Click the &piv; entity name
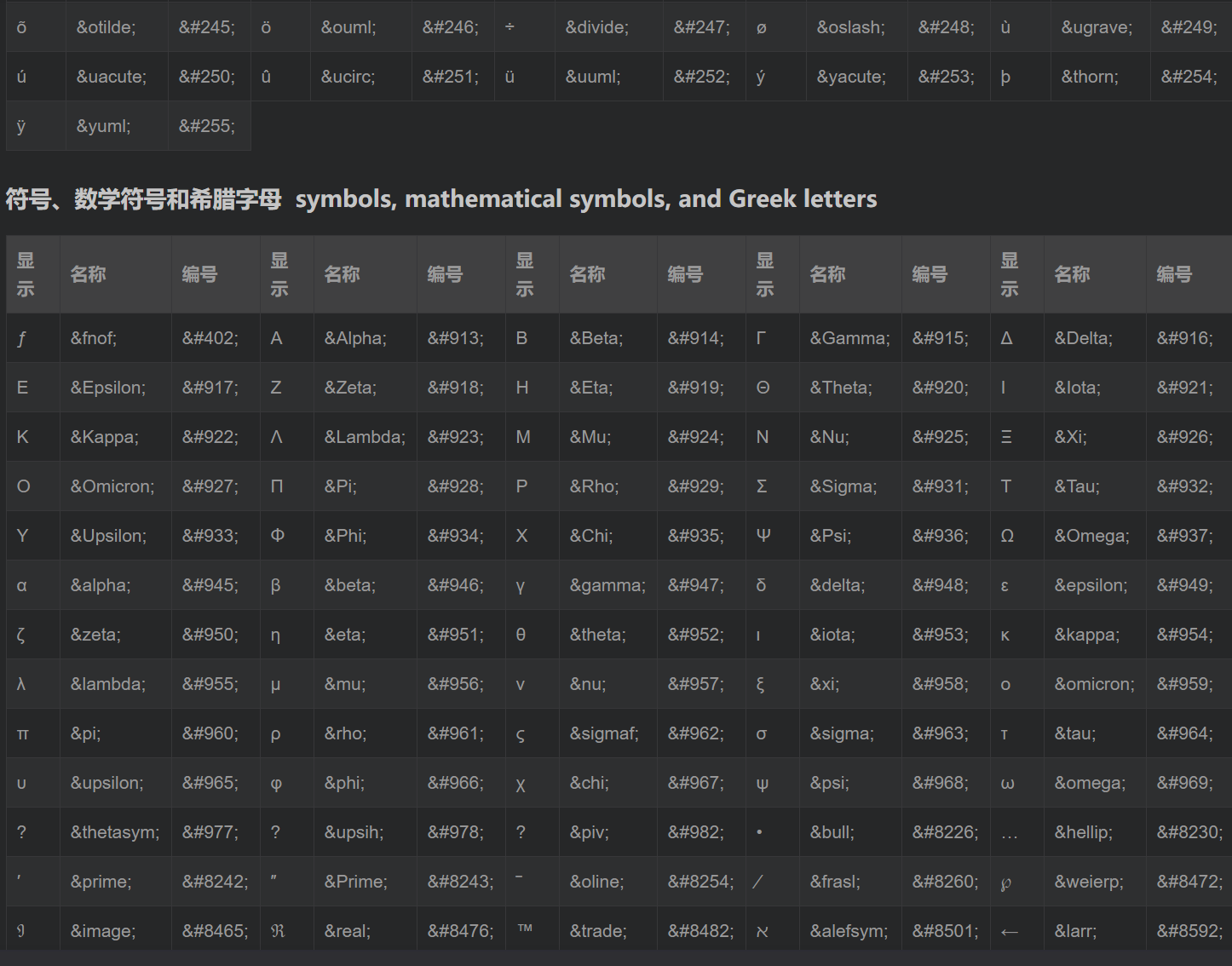1232x966 pixels. 590,832
